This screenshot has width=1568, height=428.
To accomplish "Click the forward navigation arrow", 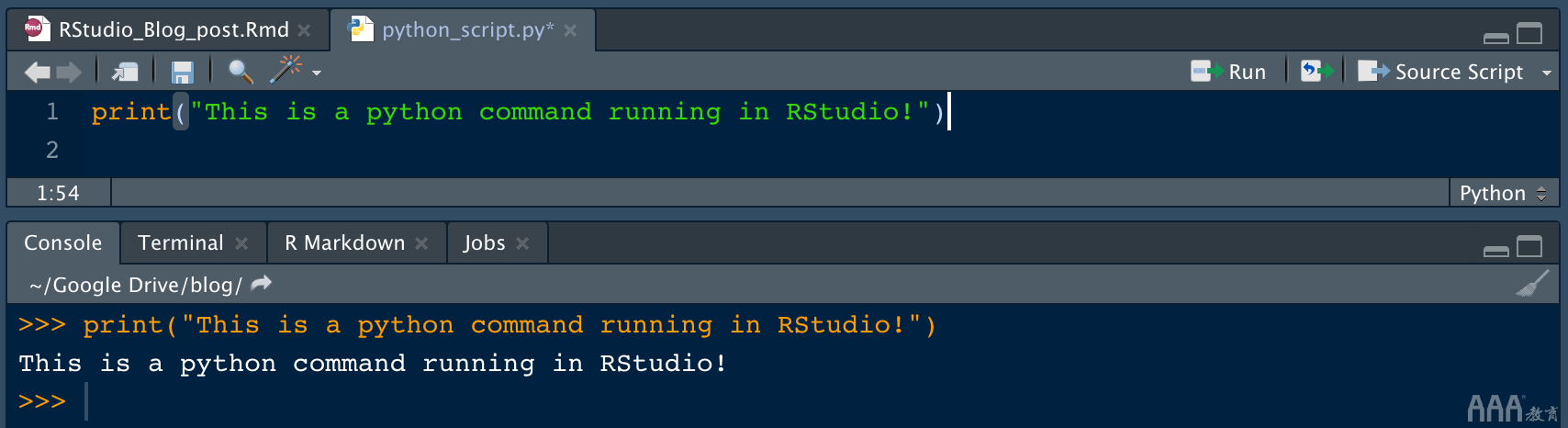I will click(x=69, y=72).
